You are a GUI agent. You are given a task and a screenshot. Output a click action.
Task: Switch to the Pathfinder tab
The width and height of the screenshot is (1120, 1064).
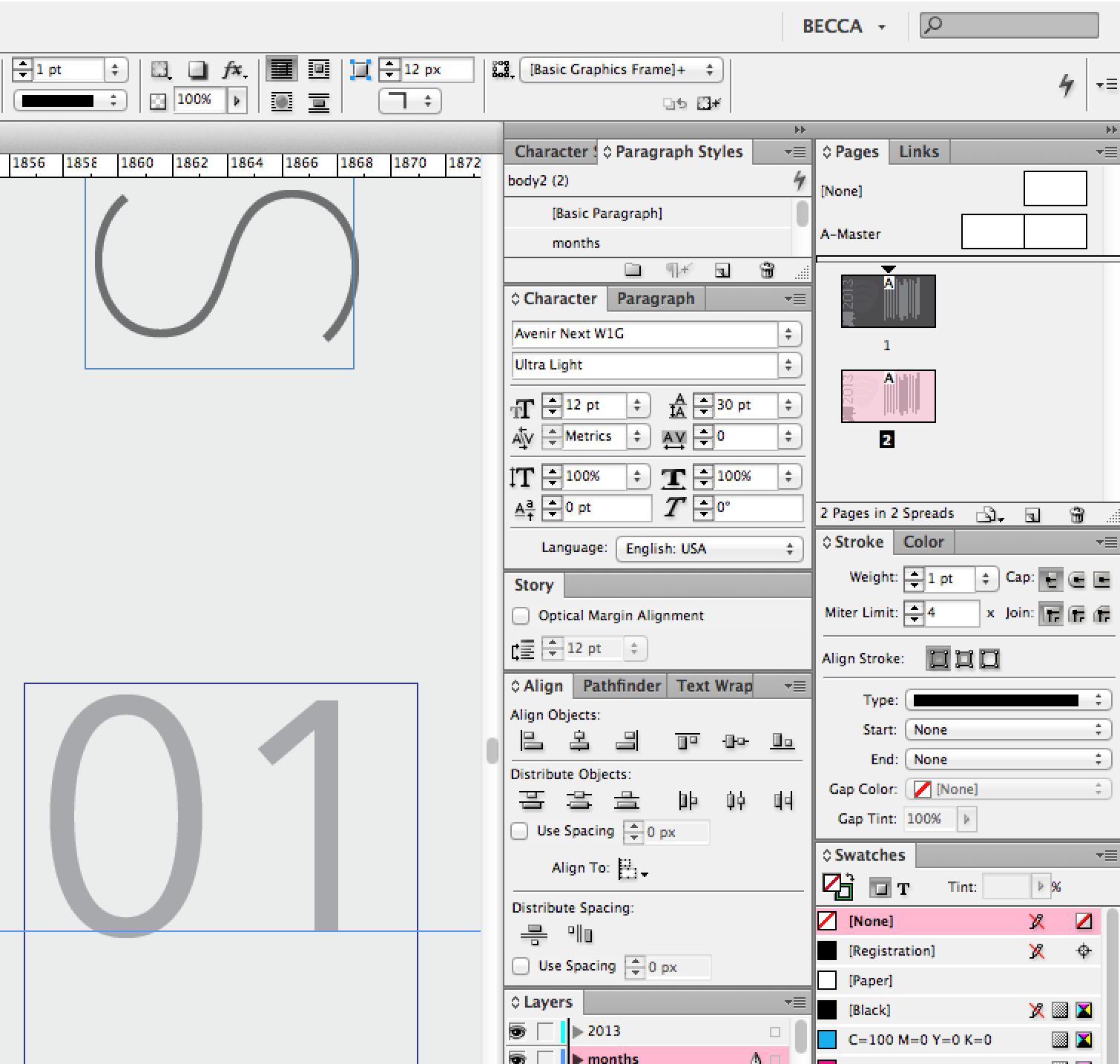[x=622, y=686]
